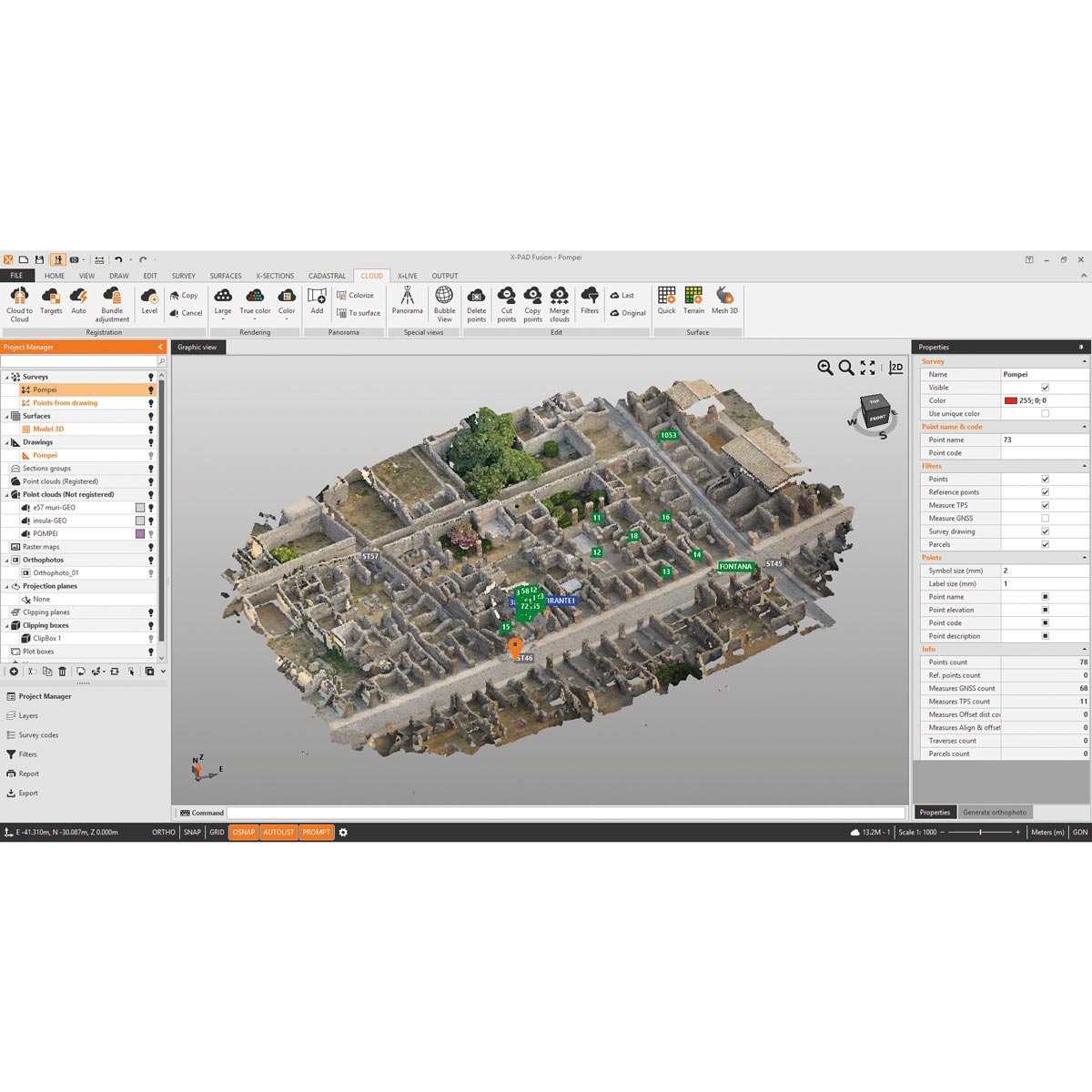The height and width of the screenshot is (1092, 1092).
Task: Open Survey codes in the side panel
Action: pyautogui.click(x=38, y=735)
